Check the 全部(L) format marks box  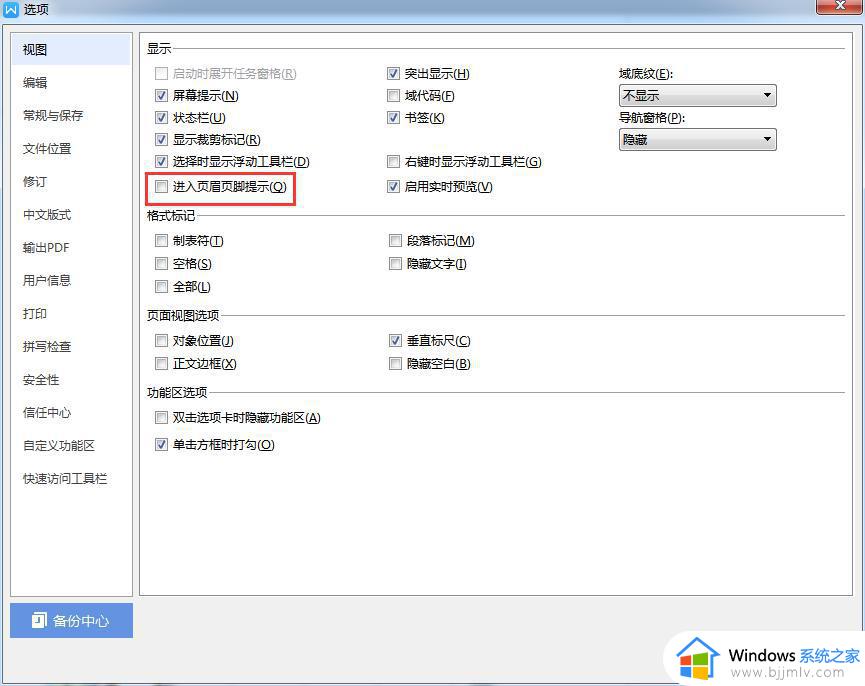coord(161,287)
